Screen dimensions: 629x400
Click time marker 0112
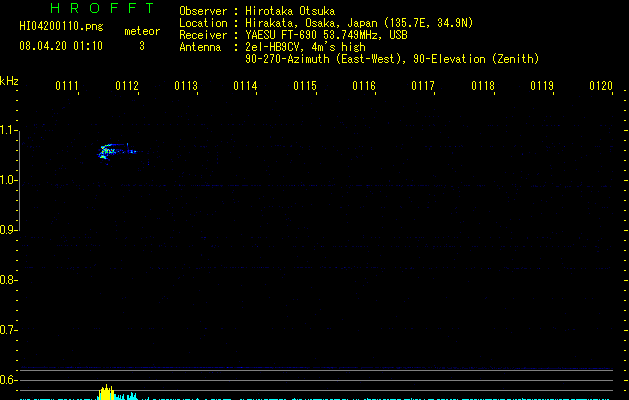(x=127, y=86)
